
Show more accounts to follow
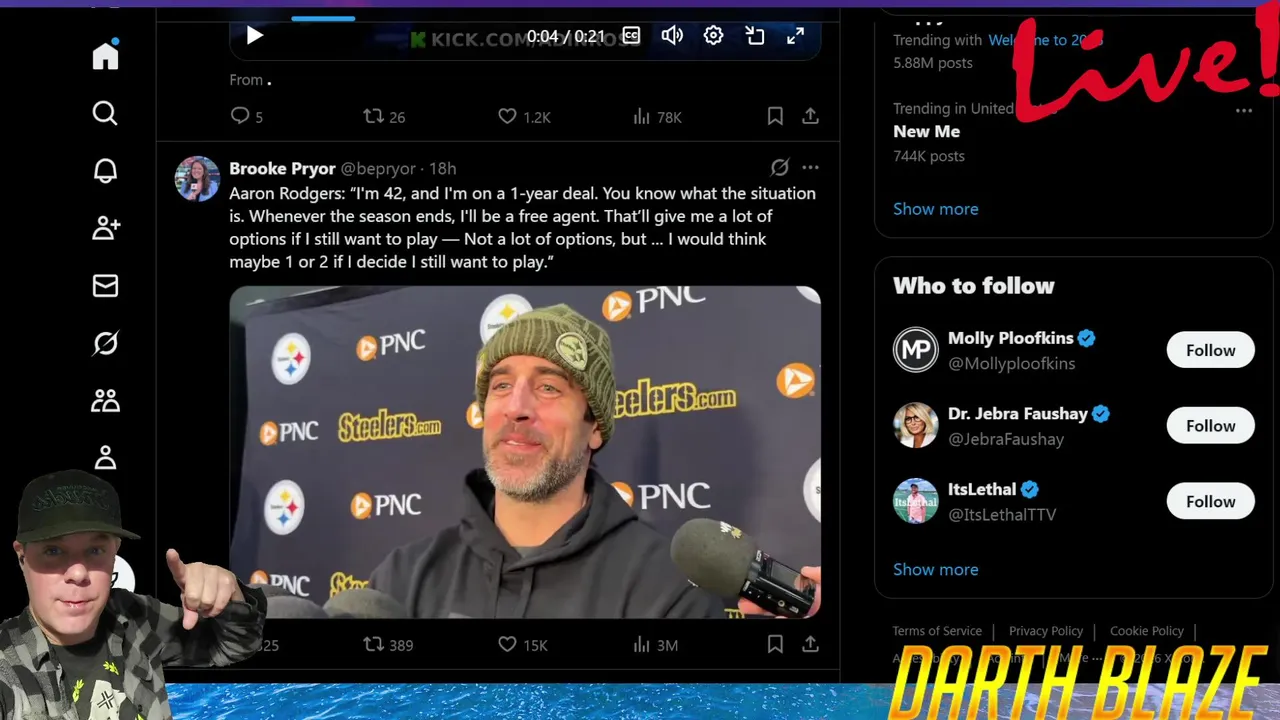tap(936, 569)
